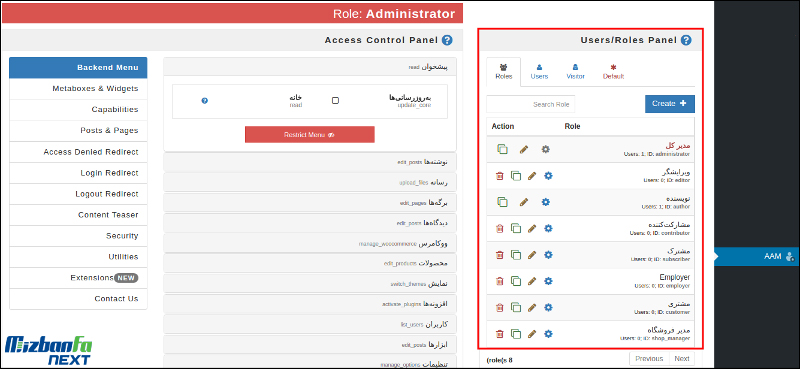Click the help icon in the Home submenu row
Viewport: 800px width, 369px height.
(205, 101)
